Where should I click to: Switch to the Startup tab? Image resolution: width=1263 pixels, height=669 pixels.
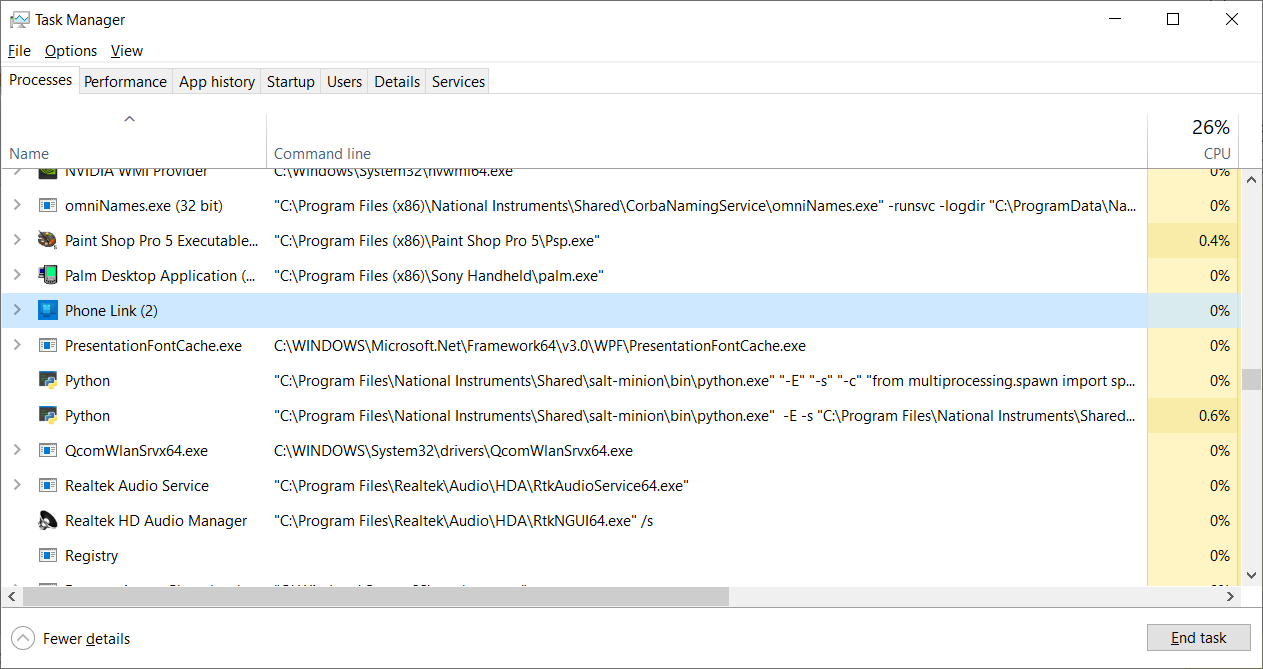[x=291, y=82]
